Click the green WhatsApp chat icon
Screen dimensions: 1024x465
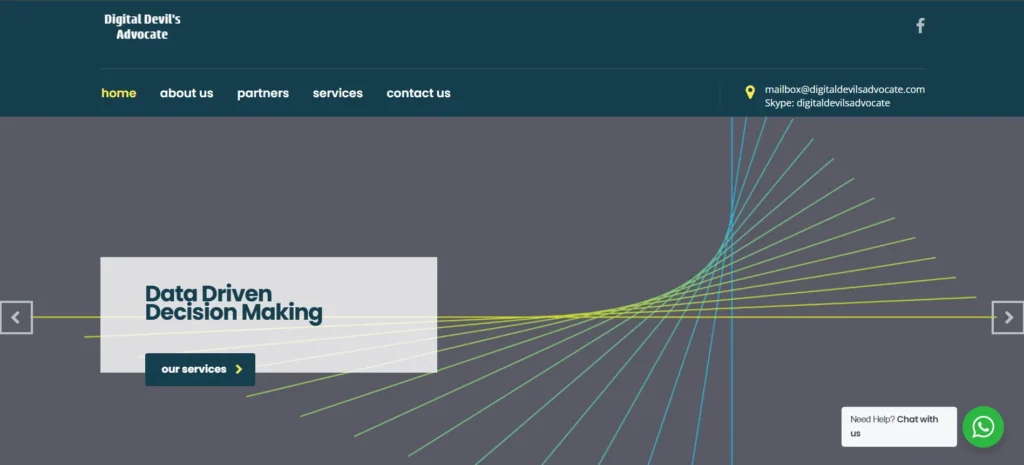coord(983,427)
